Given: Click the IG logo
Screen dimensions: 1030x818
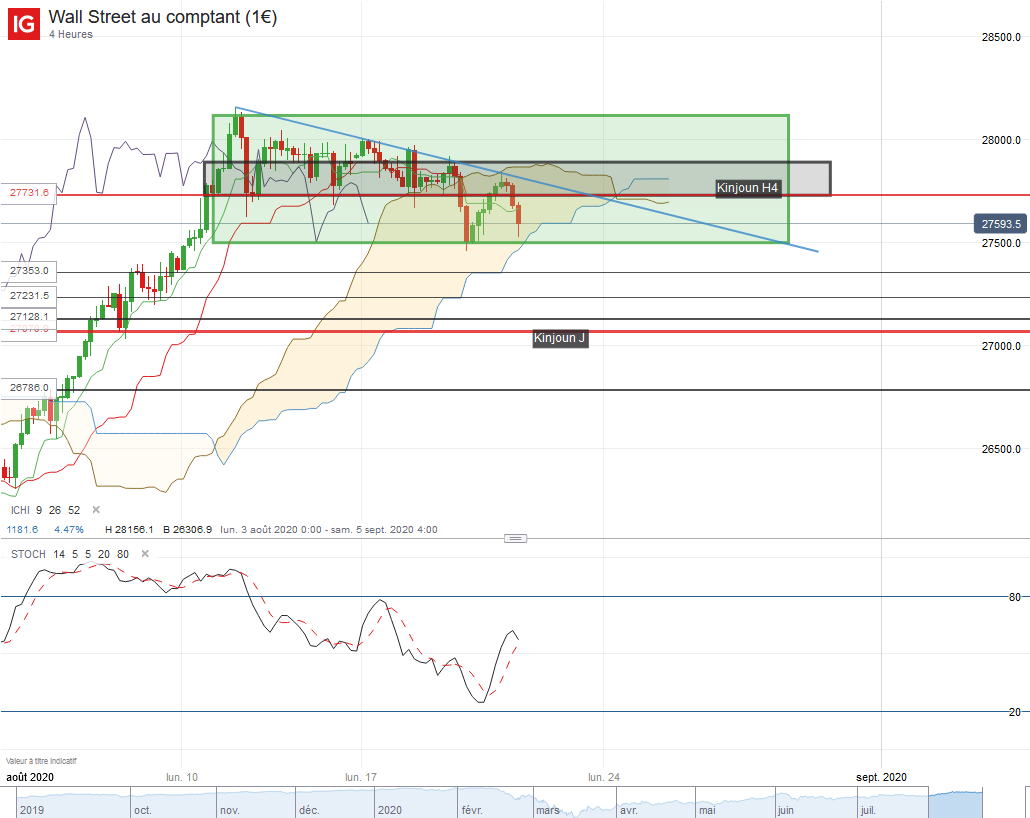Looking at the screenshot, I should 24,24.
